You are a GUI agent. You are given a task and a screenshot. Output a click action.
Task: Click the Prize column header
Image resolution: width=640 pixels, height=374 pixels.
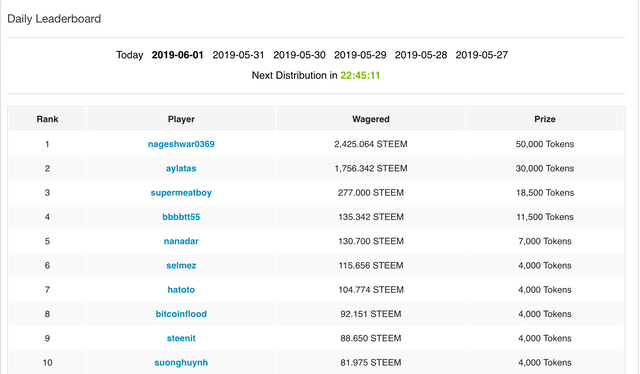[545, 119]
